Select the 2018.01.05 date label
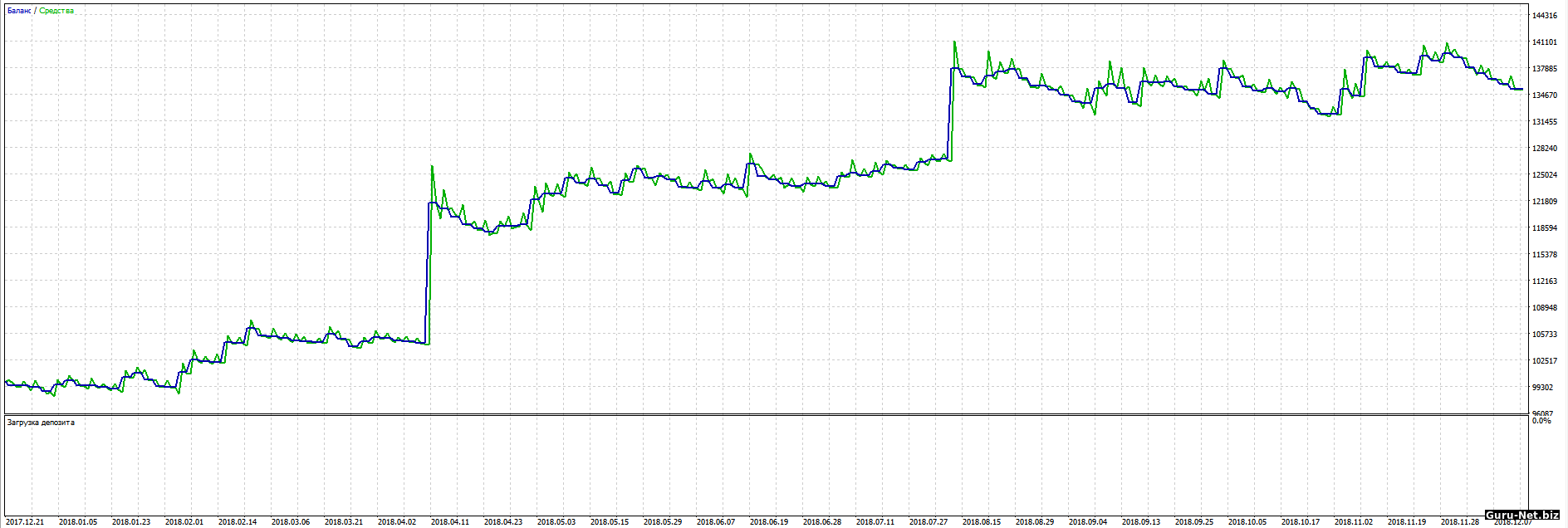1568x528 pixels. click(78, 522)
